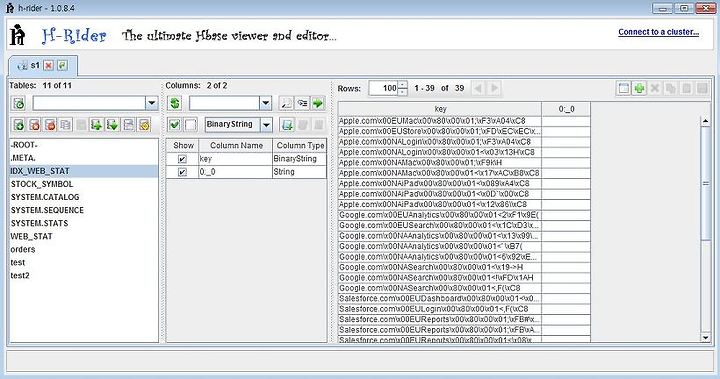Click rows table scrollbar up arrow
Image resolution: width=720 pixels, height=379 pixels.
tap(706, 121)
